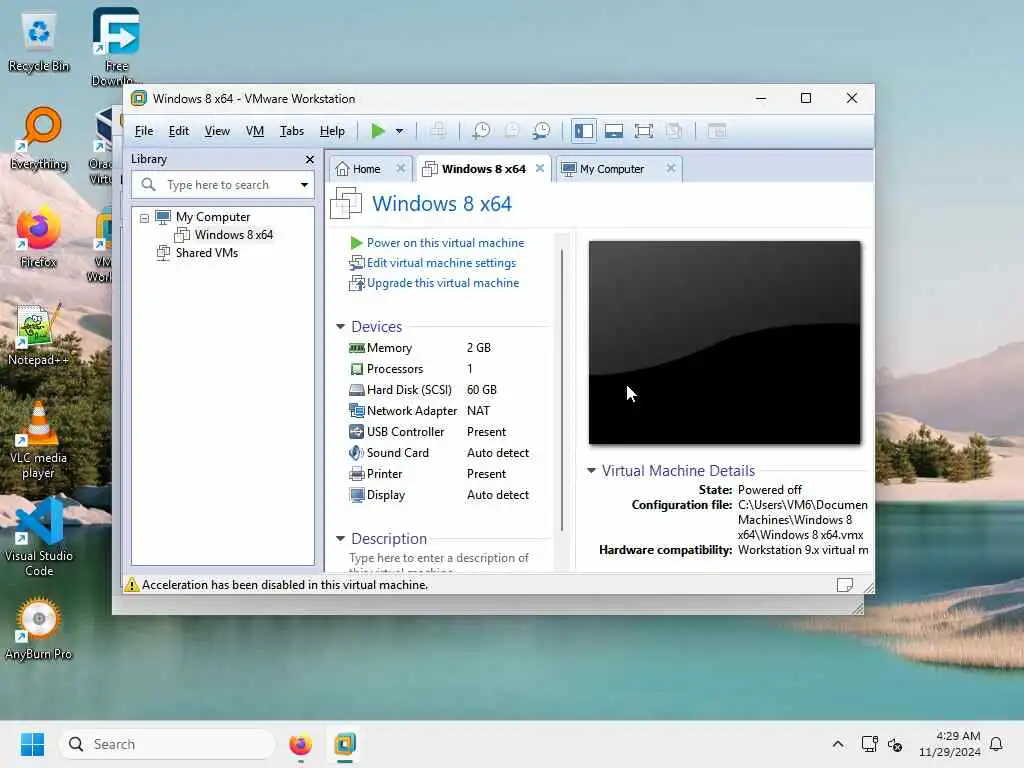Click the Unity mode toolbar icon
Screen dimensions: 1024x768
[x=673, y=131]
